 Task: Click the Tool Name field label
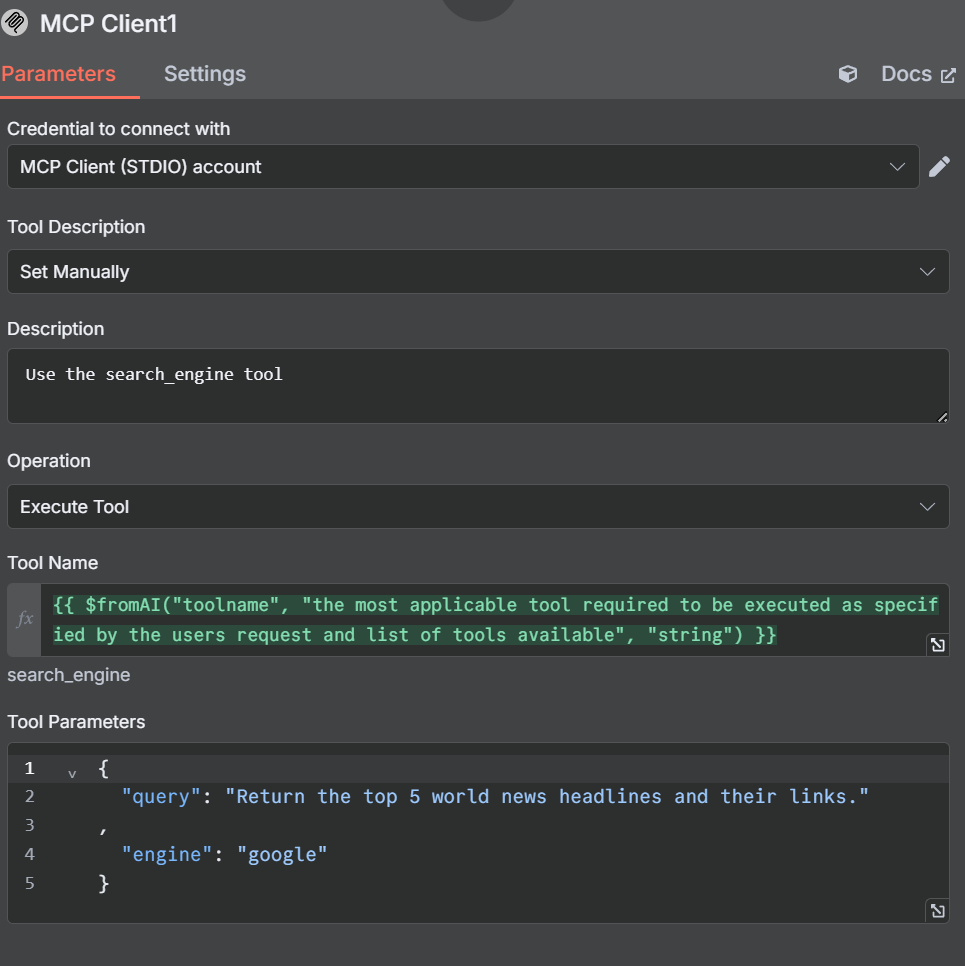tap(52, 563)
